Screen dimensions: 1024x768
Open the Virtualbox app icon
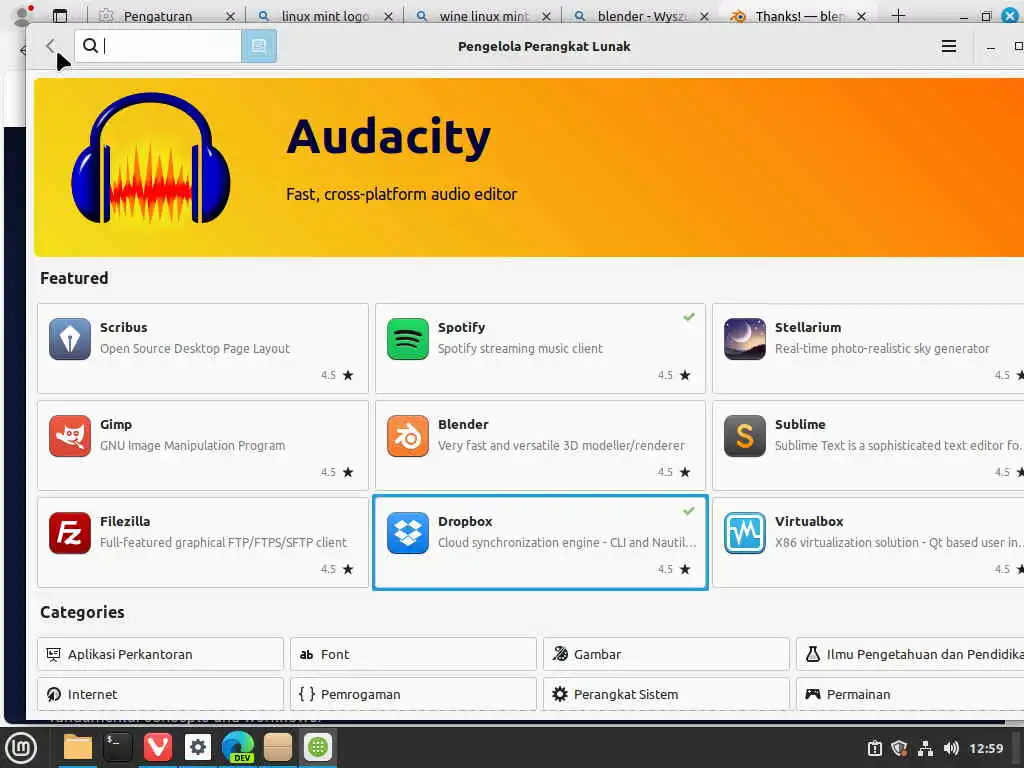click(744, 533)
